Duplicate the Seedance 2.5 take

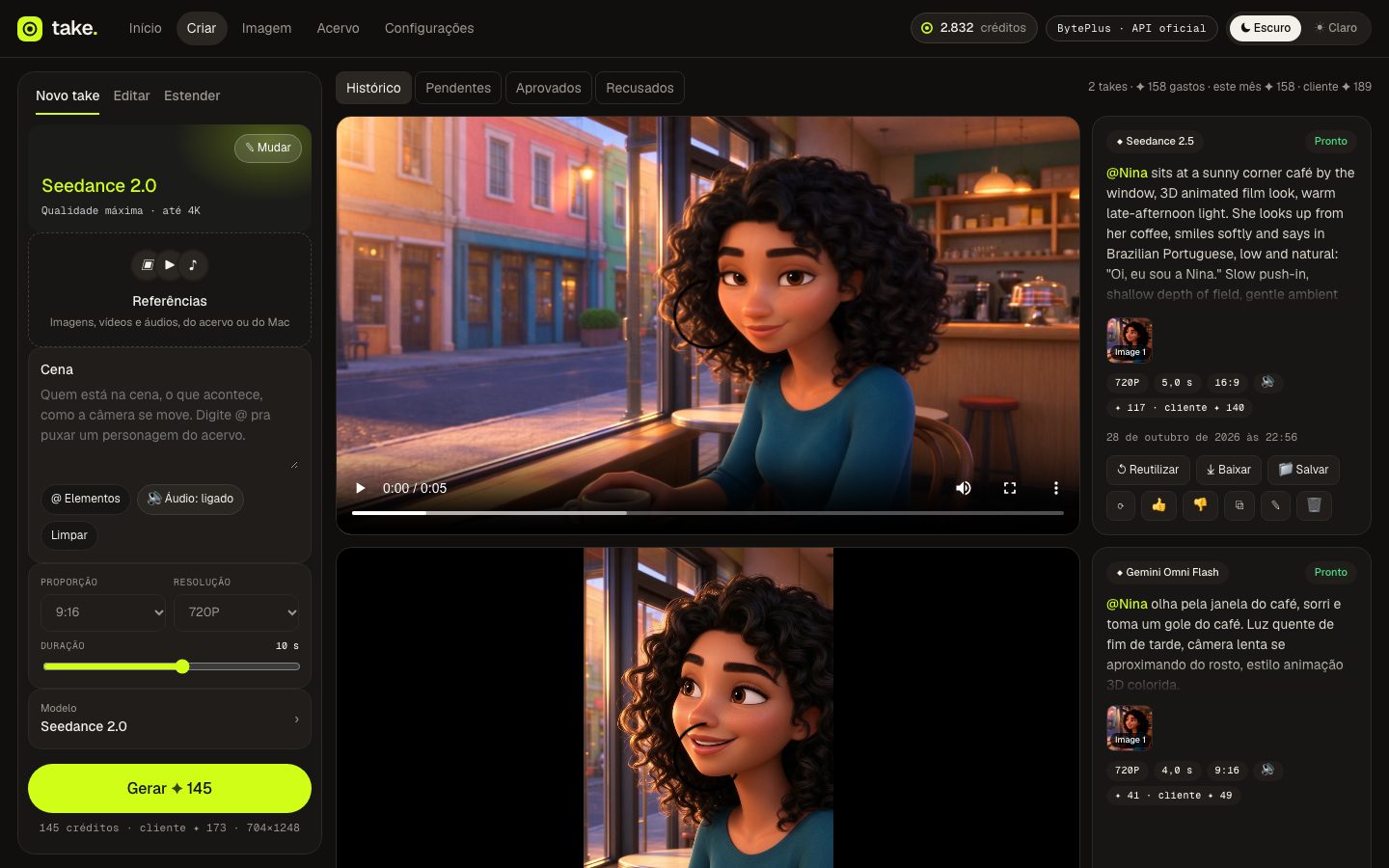tap(1239, 505)
